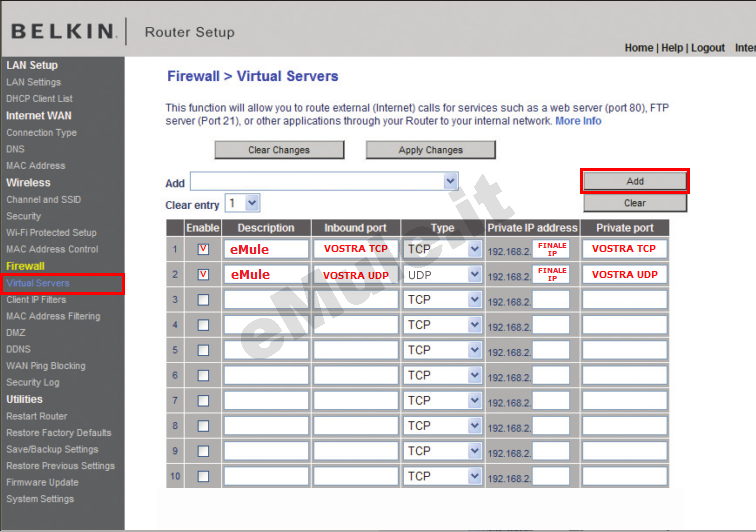This screenshot has width=756, height=532.
Task: Click the Description field in row 1
Action: 266,249
